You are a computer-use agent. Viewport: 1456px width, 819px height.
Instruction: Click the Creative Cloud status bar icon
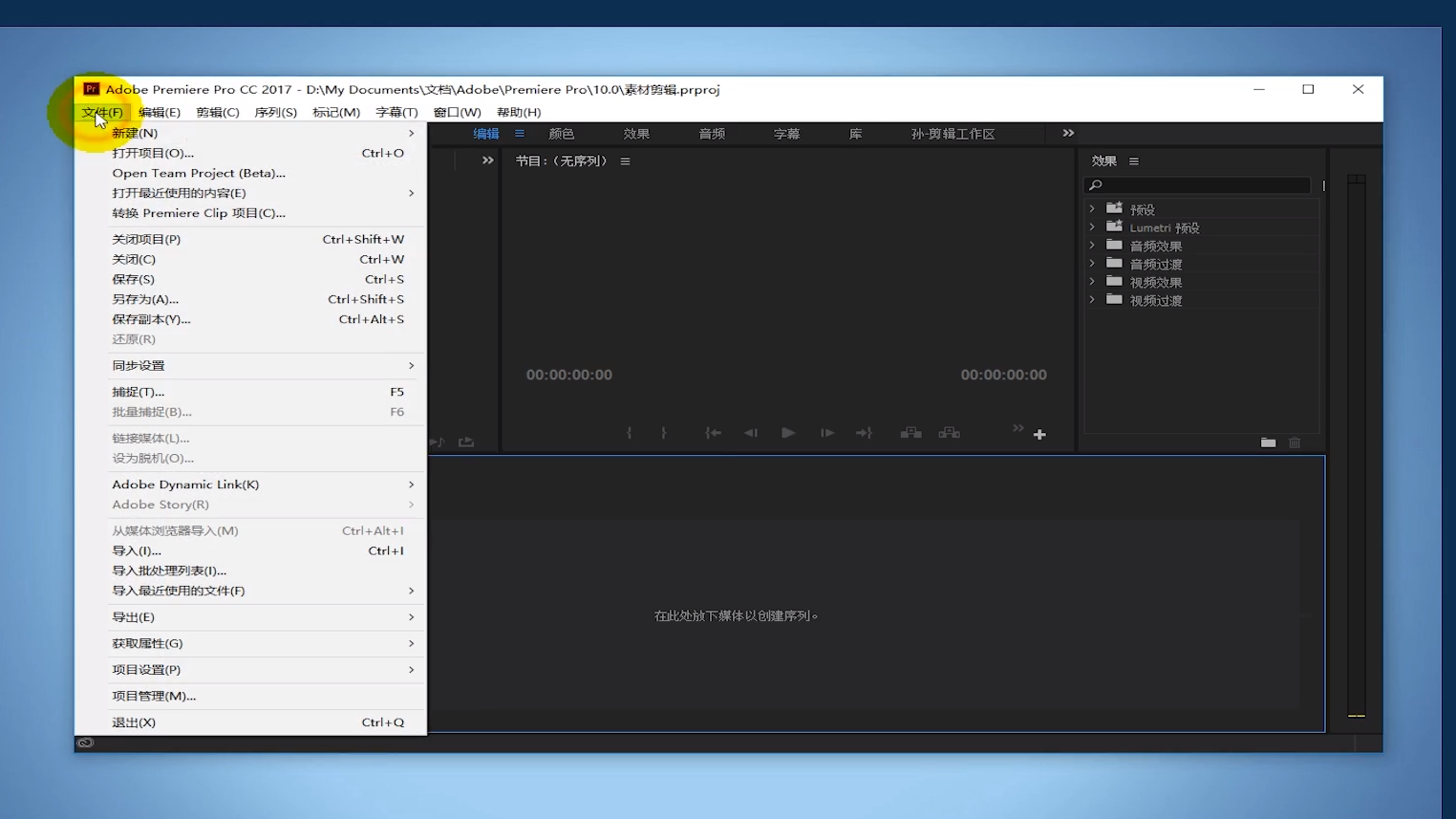(x=85, y=743)
